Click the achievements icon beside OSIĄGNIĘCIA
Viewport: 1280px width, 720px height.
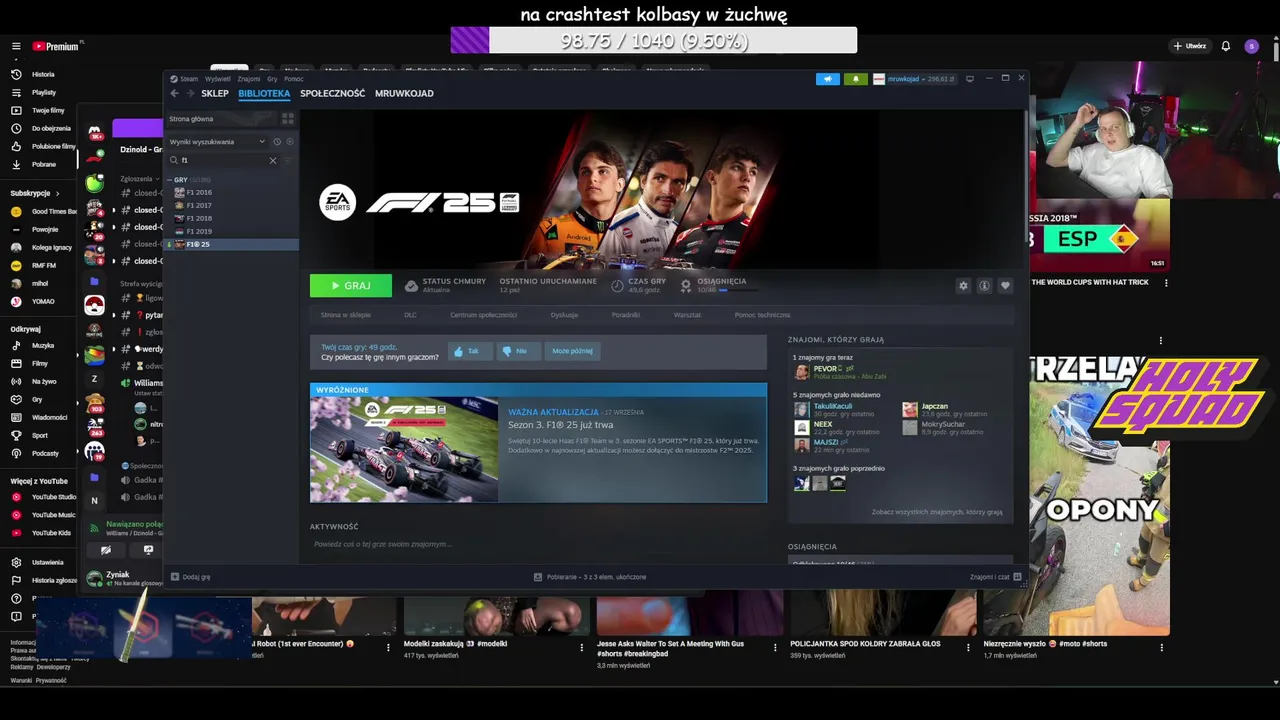pos(686,286)
